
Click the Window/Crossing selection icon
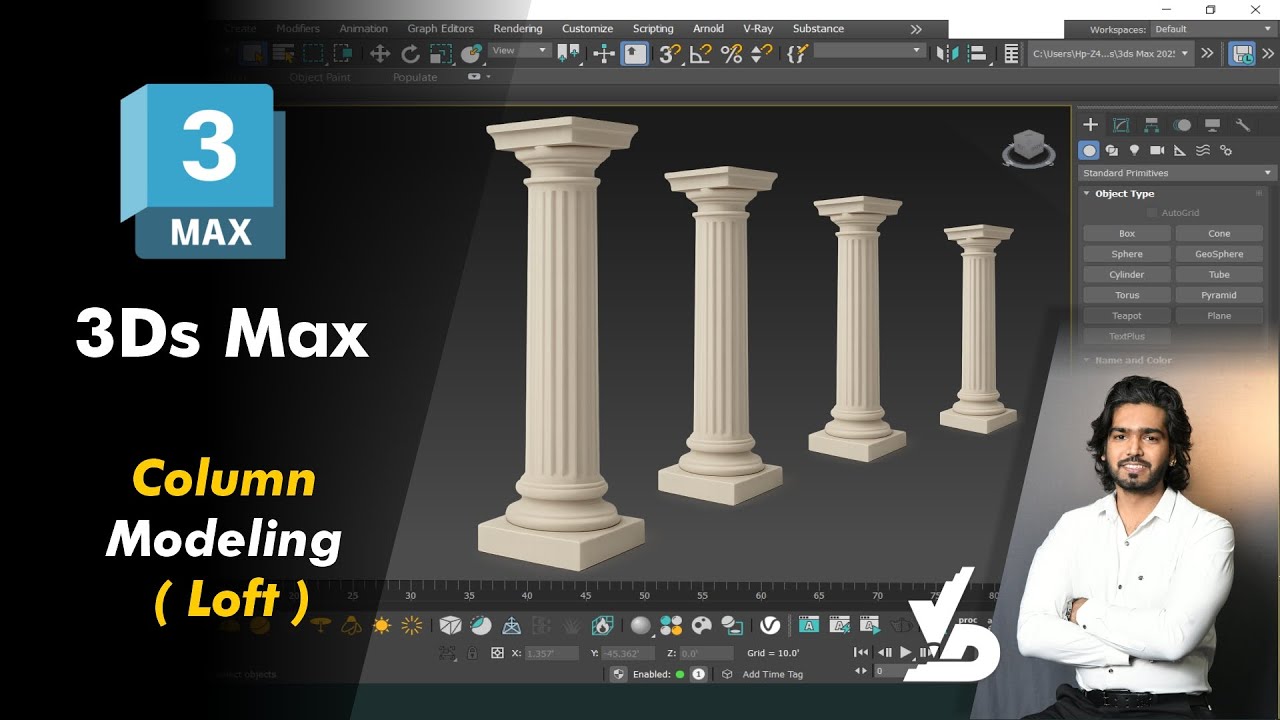tap(343, 54)
